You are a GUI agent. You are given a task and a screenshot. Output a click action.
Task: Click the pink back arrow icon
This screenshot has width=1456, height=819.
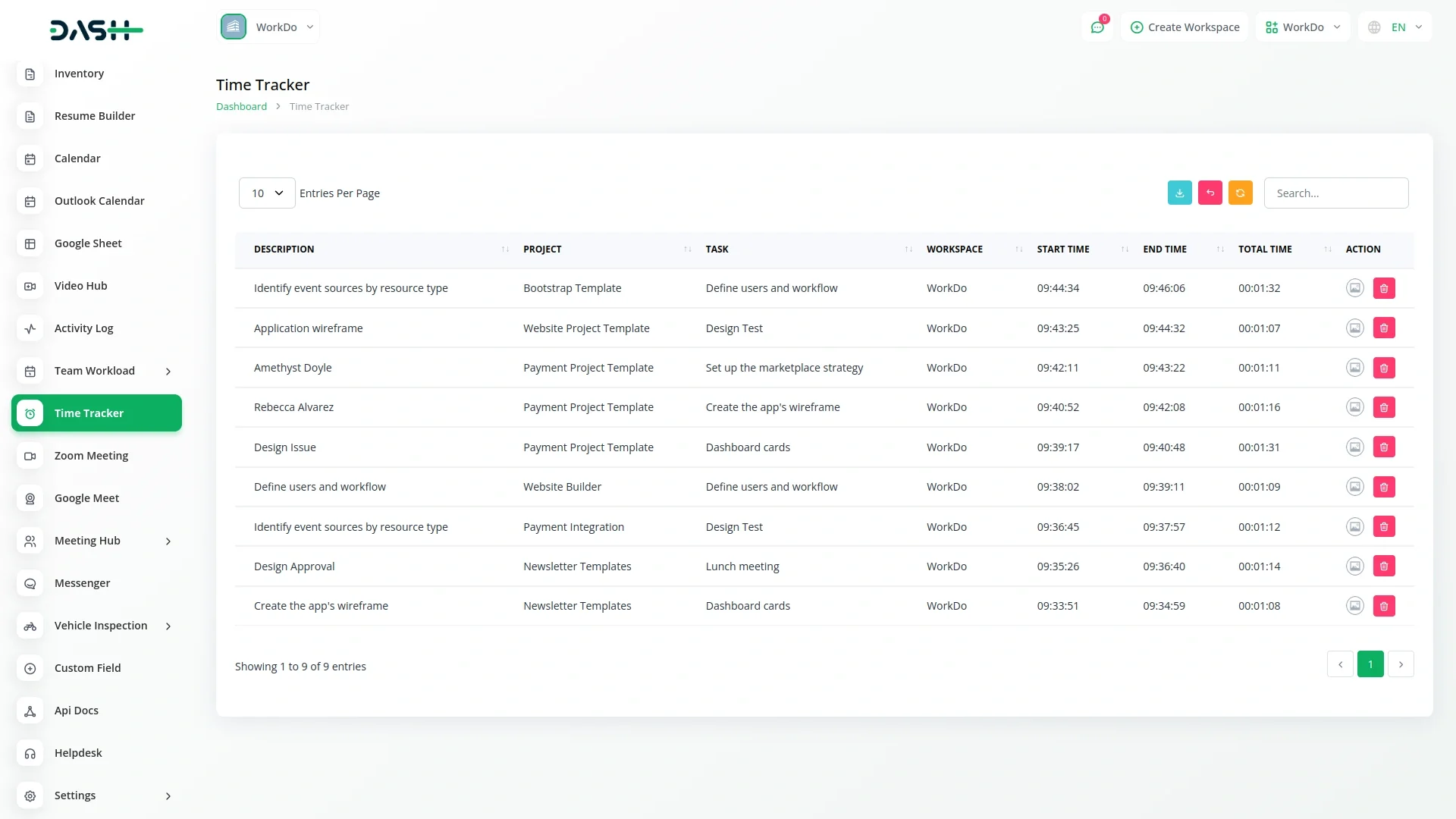1210,193
